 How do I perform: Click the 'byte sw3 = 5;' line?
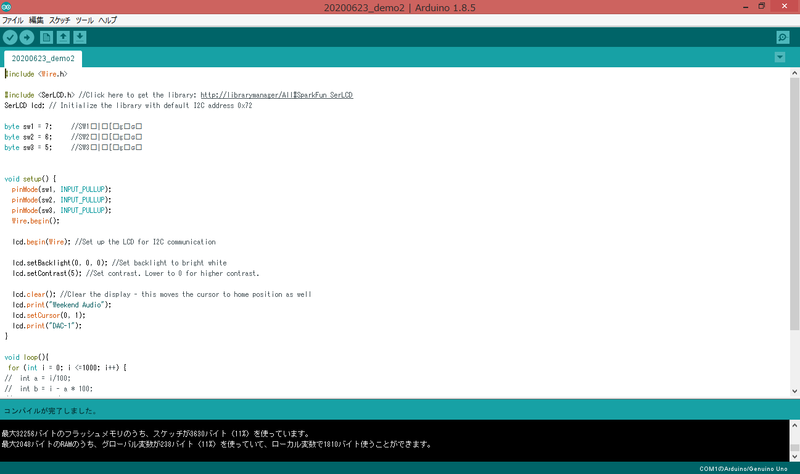click(73, 147)
